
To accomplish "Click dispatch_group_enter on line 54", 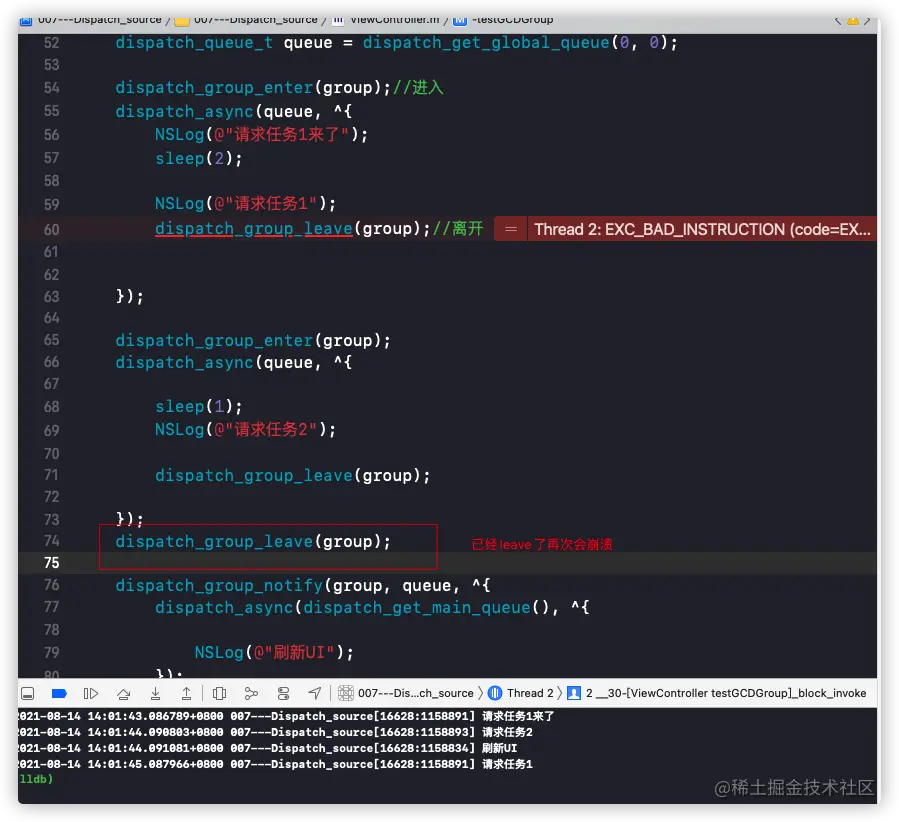I will pyautogui.click(x=214, y=88).
